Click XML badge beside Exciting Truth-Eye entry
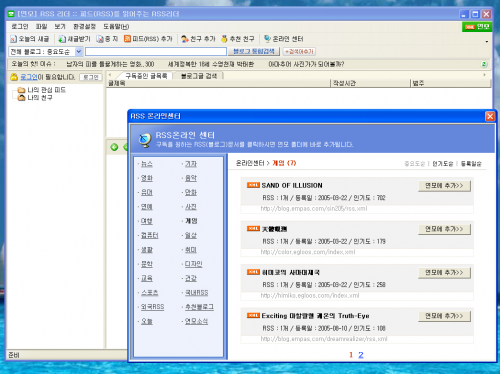 point(253,315)
